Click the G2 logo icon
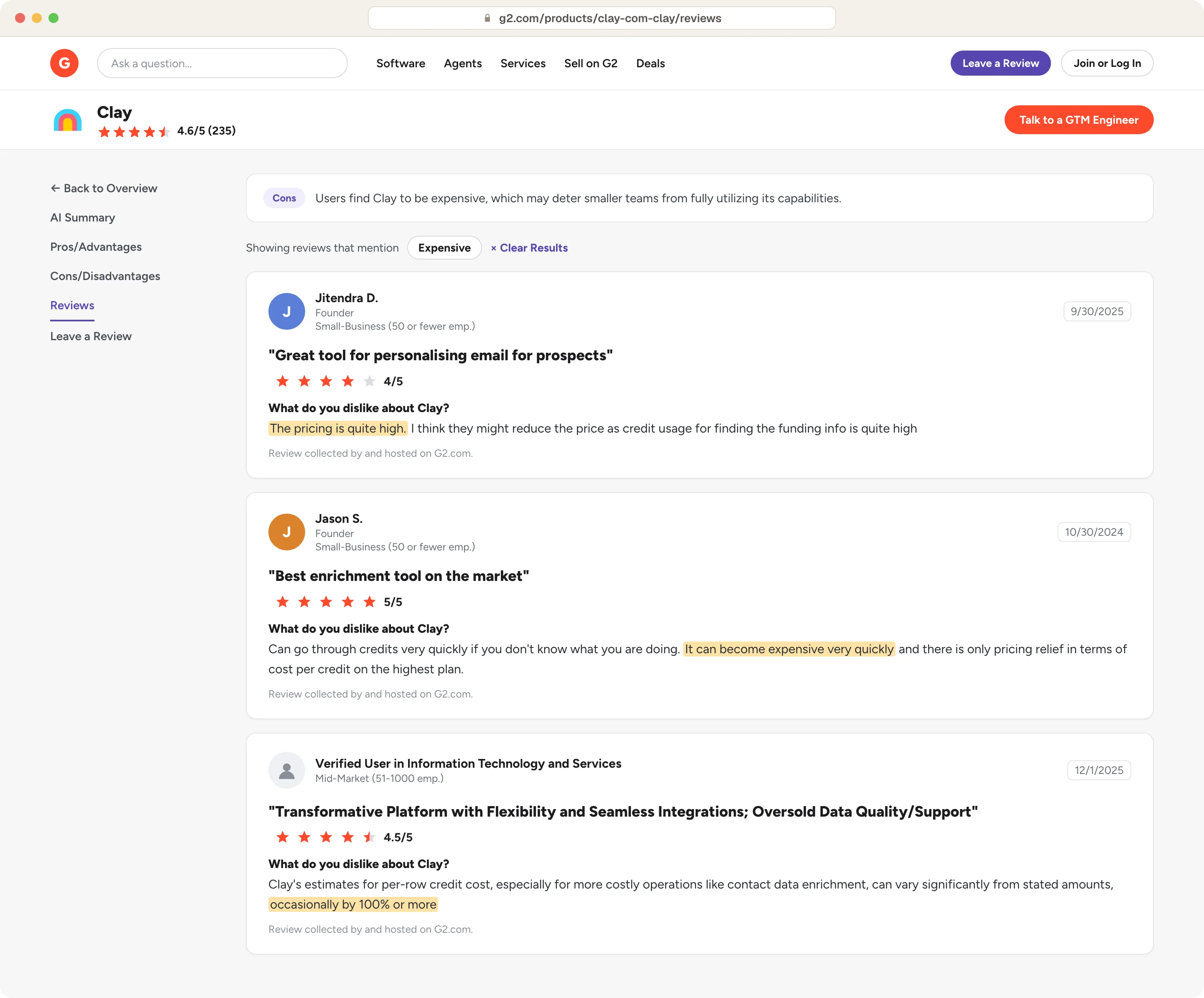Image resolution: width=1204 pixels, height=998 pixels. [64, 63]
